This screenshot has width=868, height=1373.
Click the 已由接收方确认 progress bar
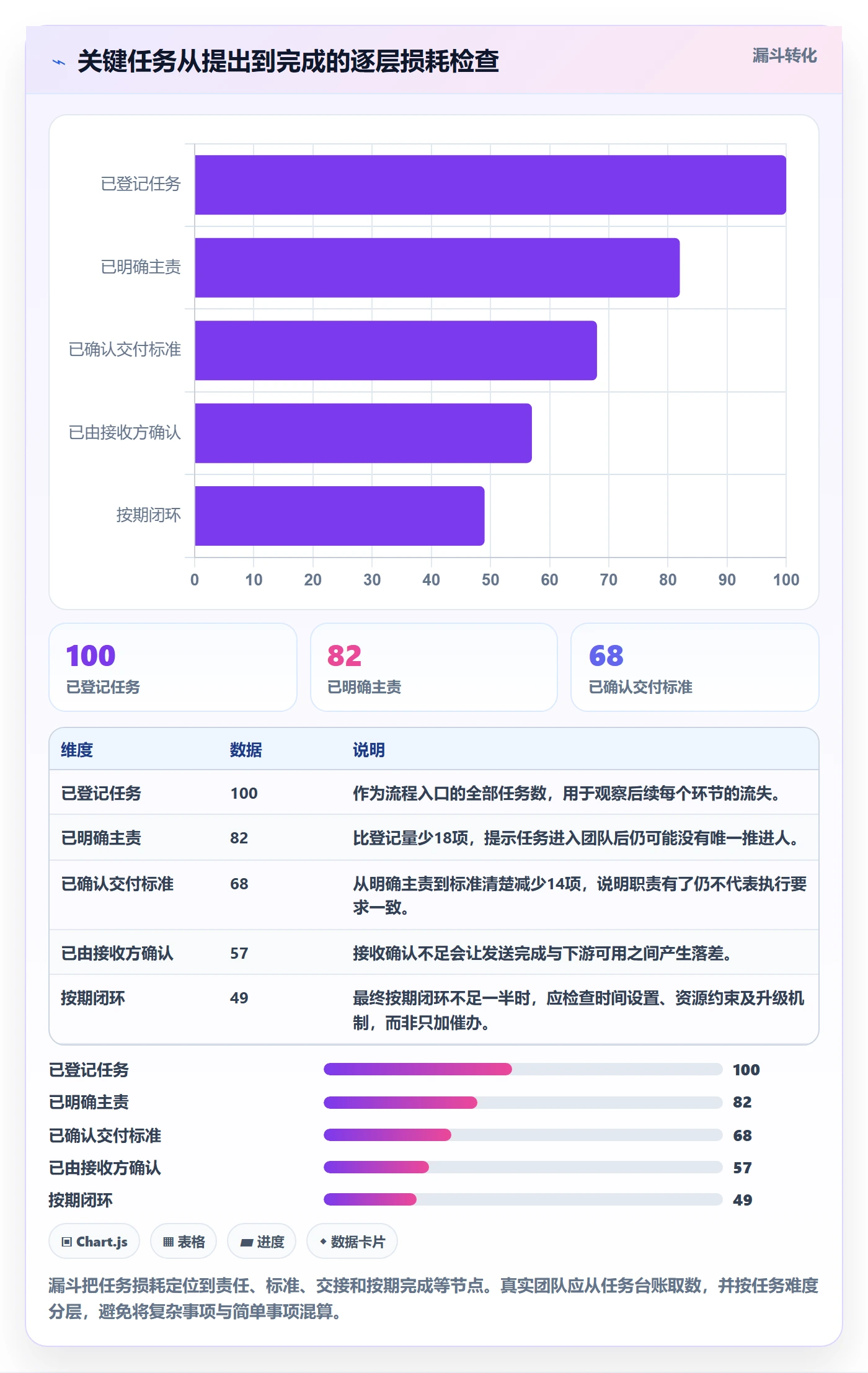523,1167
